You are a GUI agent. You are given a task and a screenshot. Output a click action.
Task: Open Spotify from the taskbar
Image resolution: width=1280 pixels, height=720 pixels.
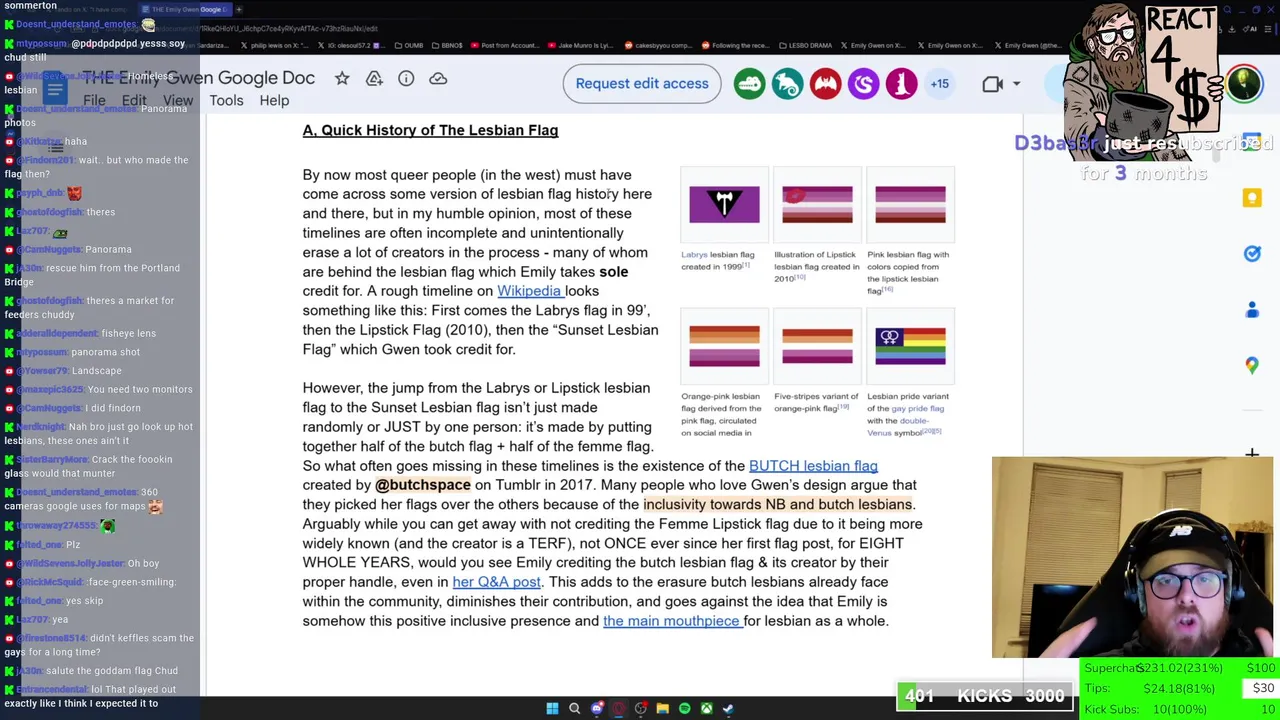pyautogui.click(x=684, y=709)
